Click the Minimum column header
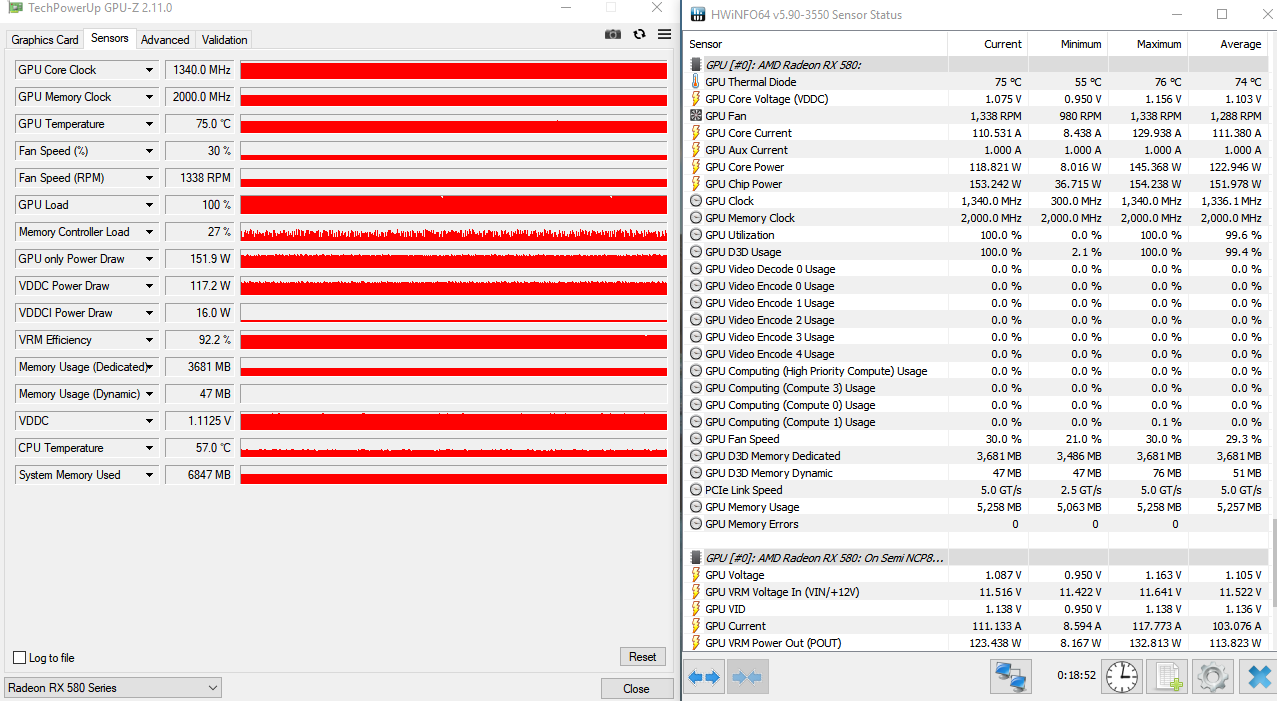This screenshot has height=701, width=1277. (x=1067, y=44)
